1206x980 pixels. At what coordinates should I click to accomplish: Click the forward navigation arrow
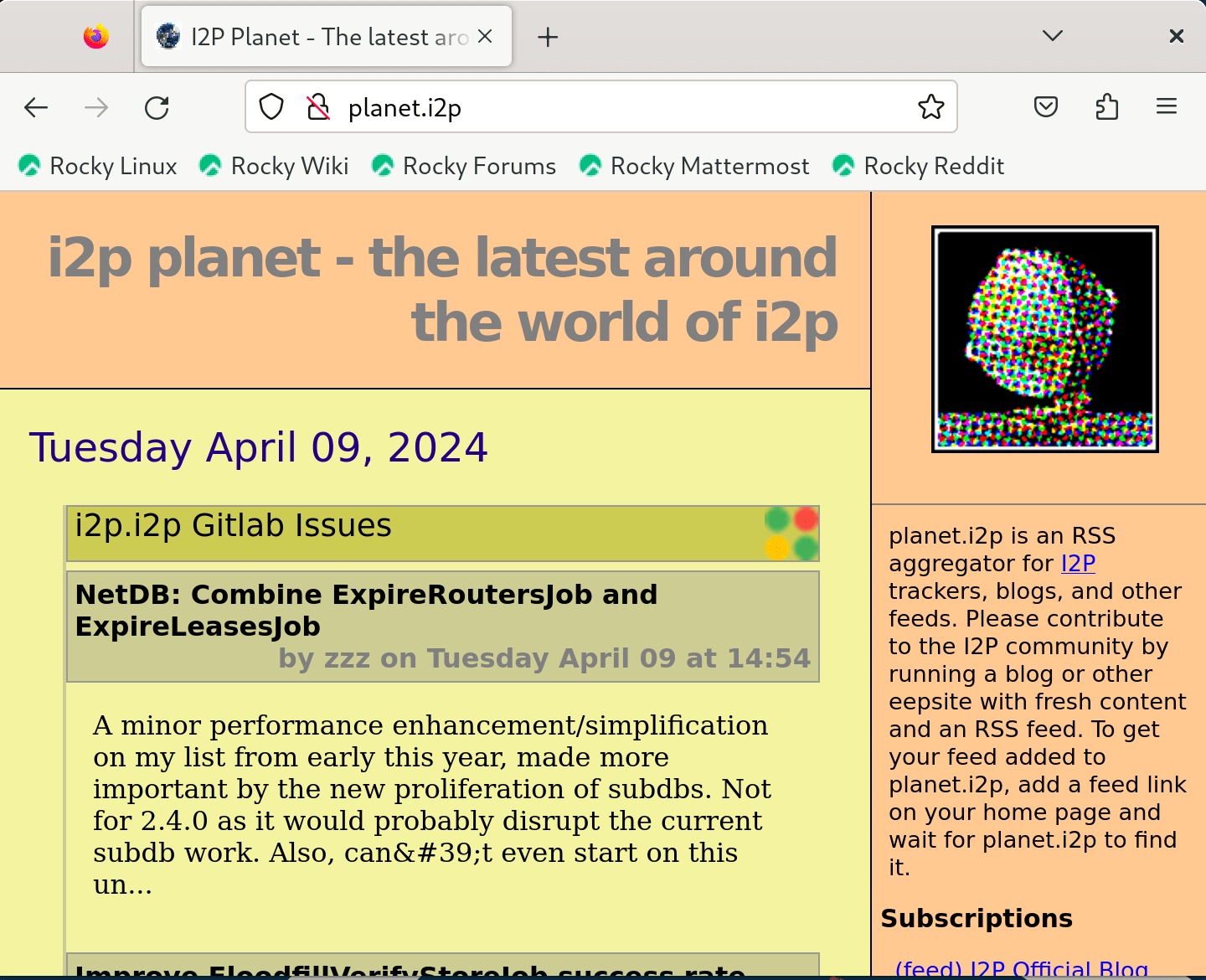[95, 107]
